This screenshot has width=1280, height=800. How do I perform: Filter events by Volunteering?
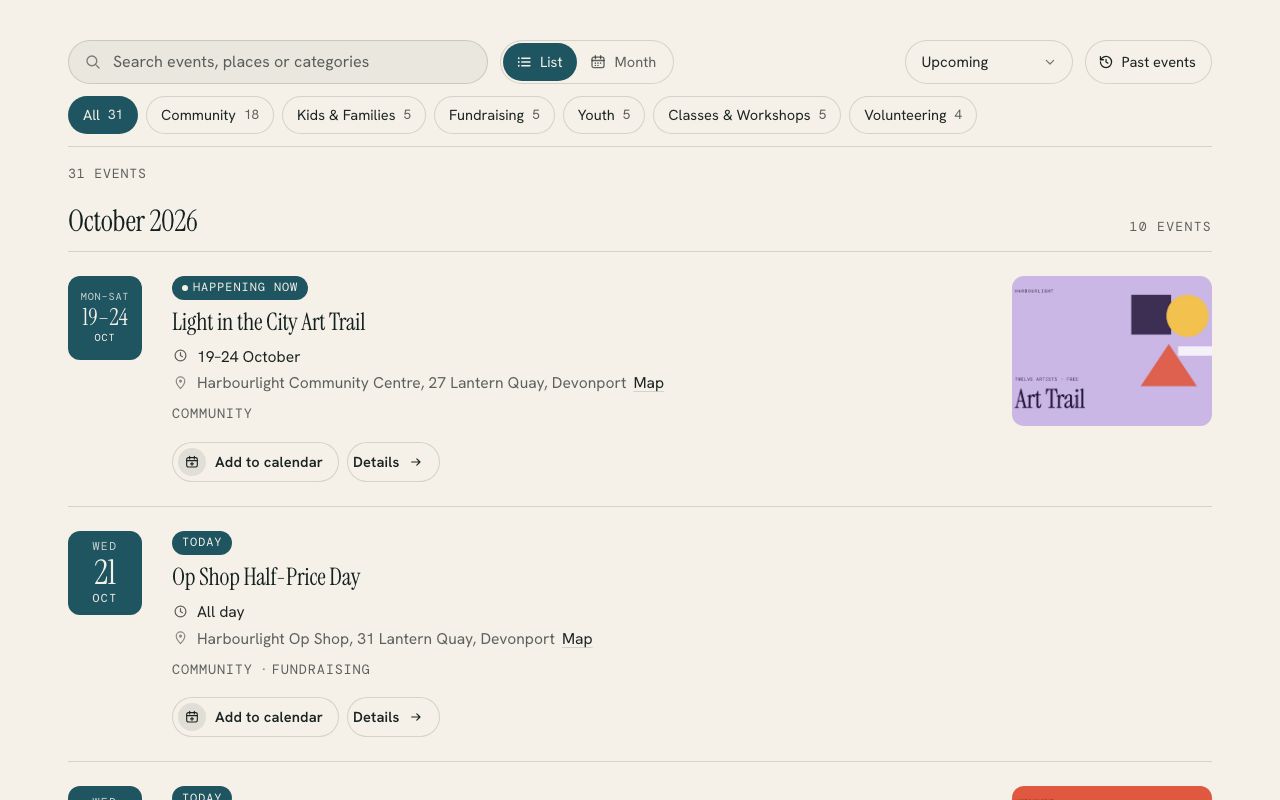pos(913,115)
